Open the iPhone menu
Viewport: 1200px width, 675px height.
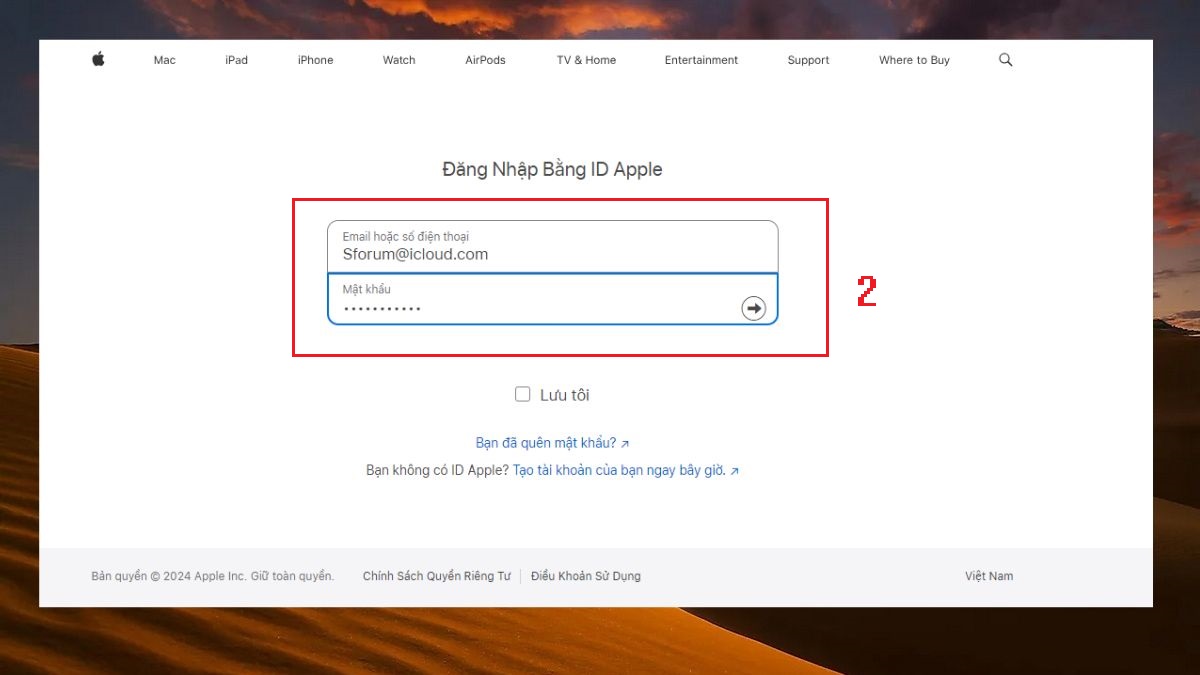click(x=315, y=60)
